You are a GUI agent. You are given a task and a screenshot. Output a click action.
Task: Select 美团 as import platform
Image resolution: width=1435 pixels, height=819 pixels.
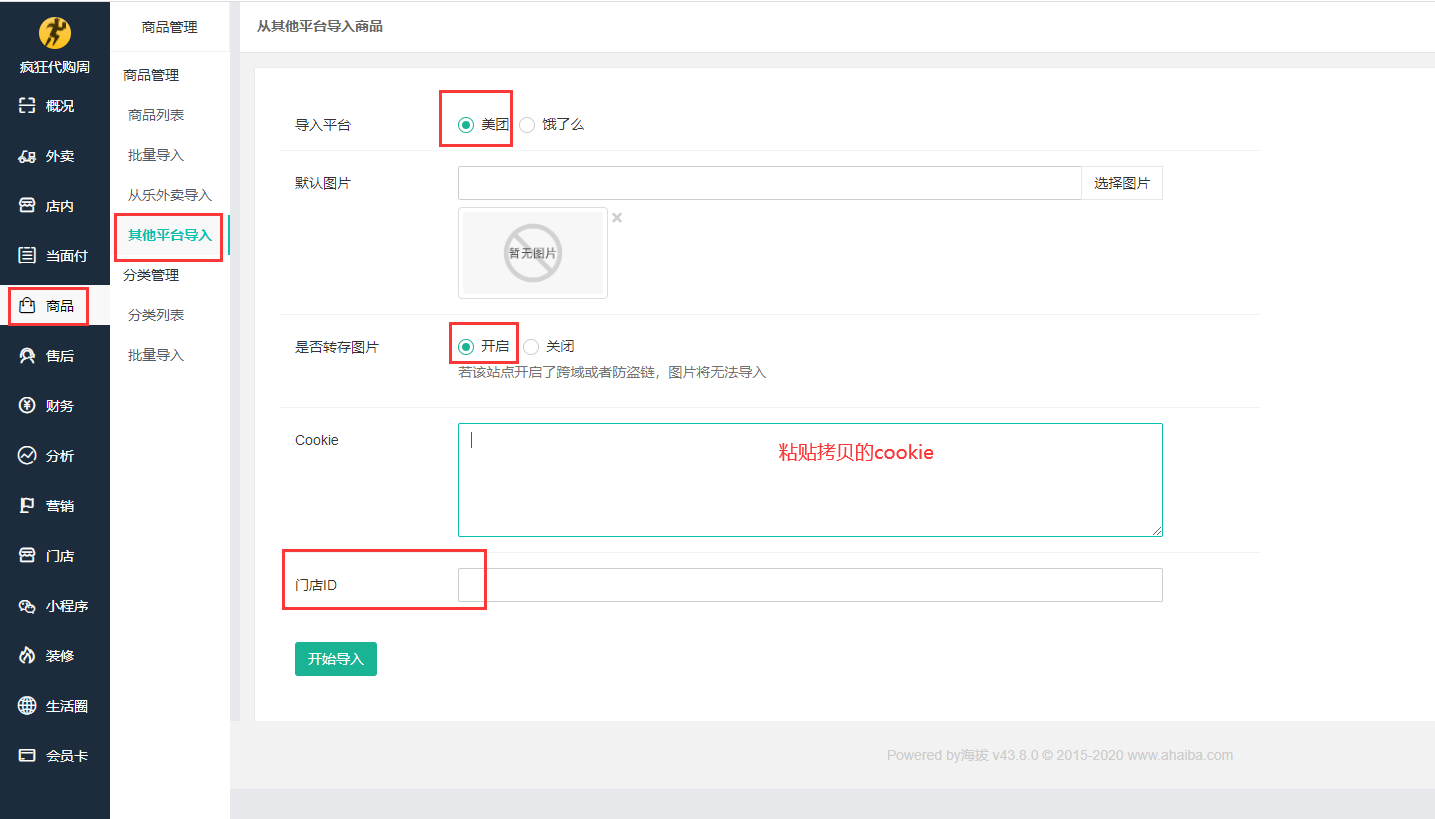tap(465, 125)
